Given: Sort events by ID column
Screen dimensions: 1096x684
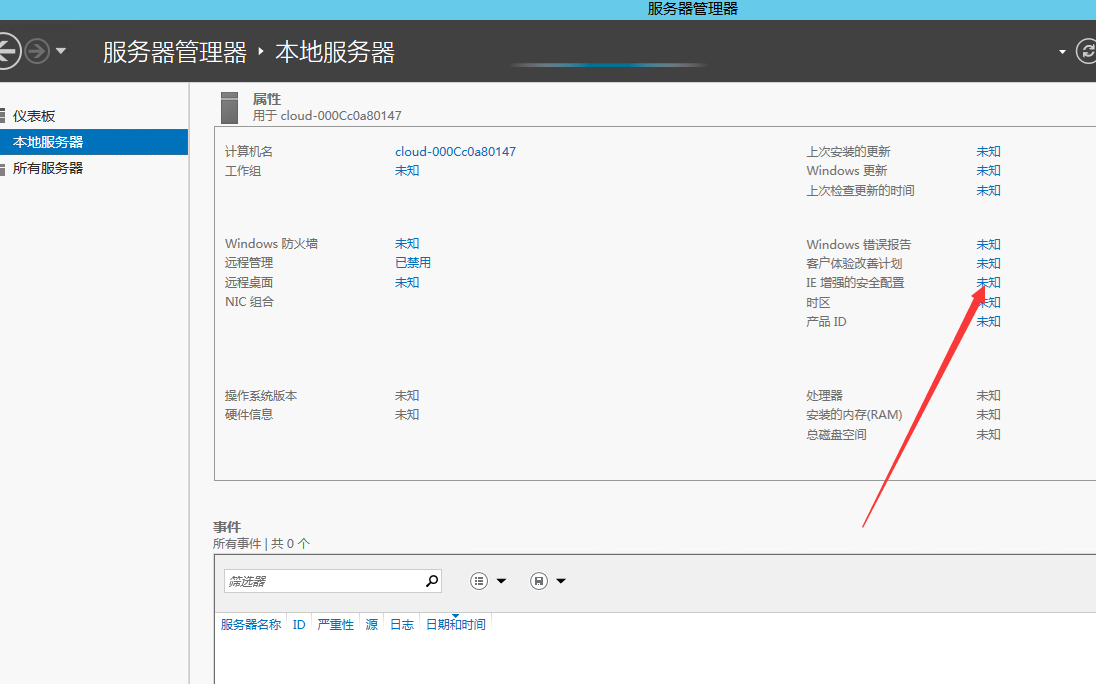Looking at the screenshot, I should (x=298, y=625).
